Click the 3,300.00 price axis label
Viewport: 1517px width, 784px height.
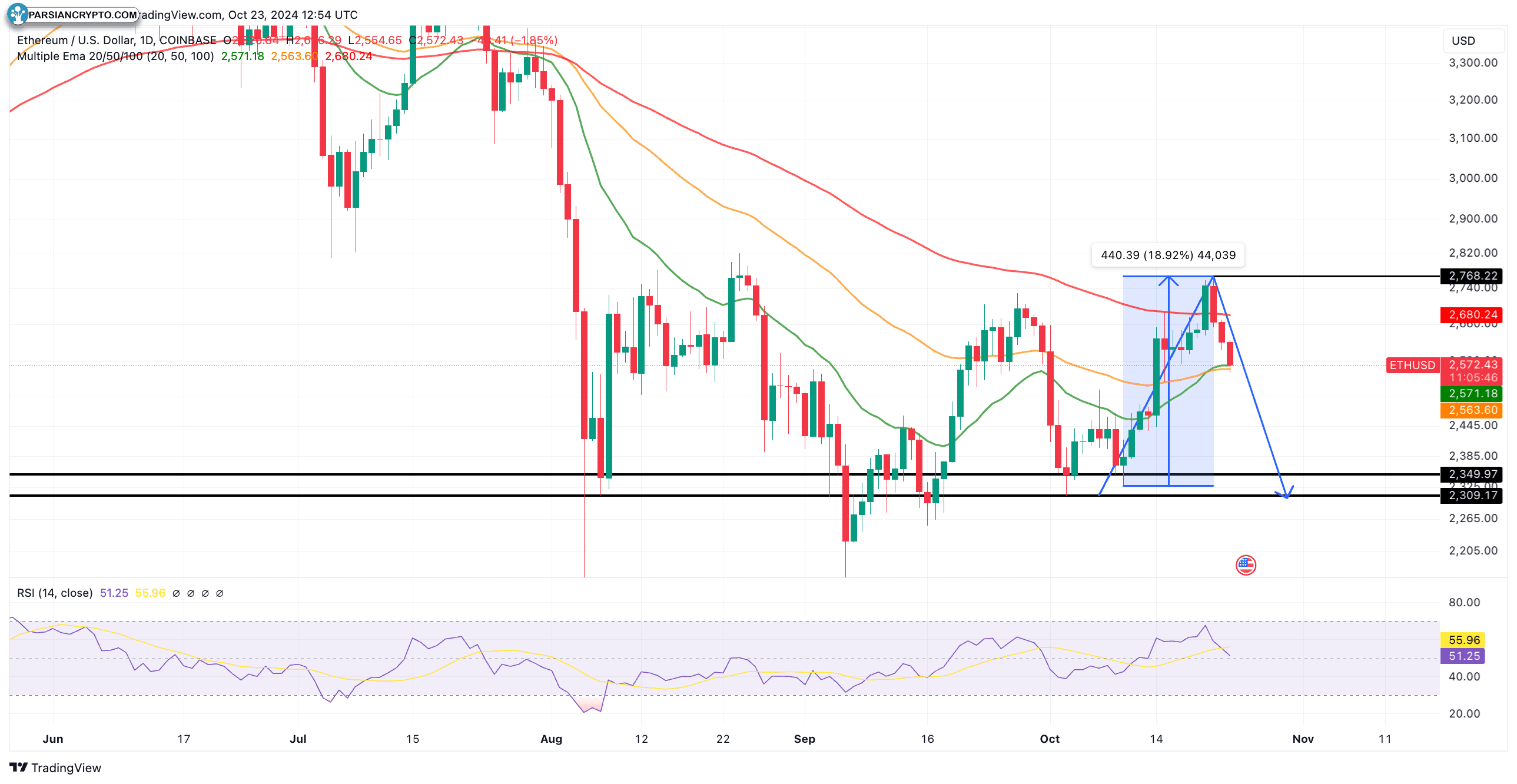point(1473,62)
